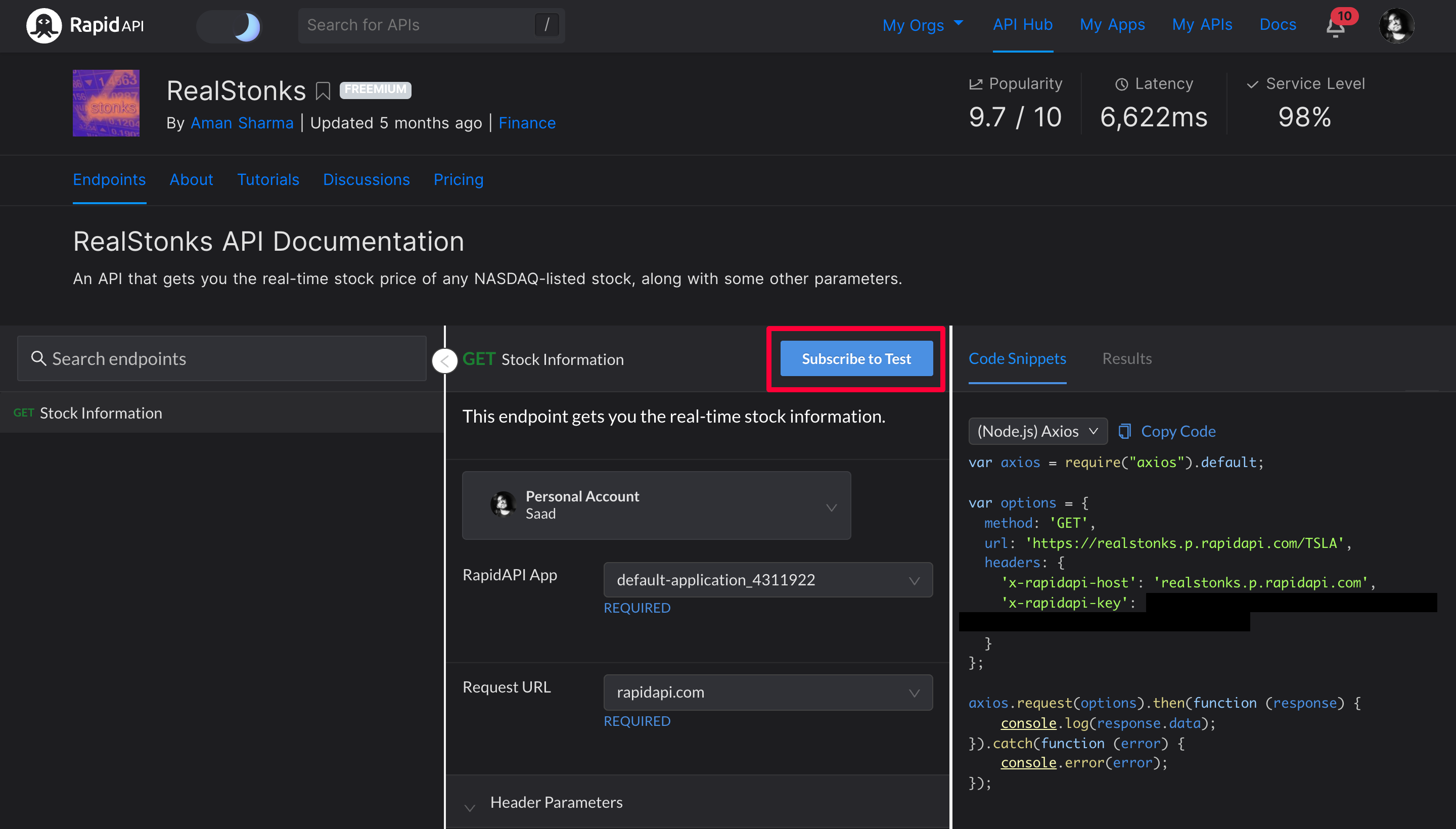Open the user profile avatar menu
1456x829 pixels.
click(x=1396, y=26)
